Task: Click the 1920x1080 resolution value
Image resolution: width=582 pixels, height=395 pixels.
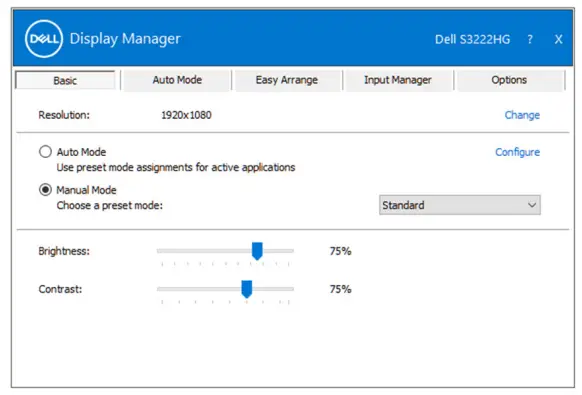Action: pos(186,115)
